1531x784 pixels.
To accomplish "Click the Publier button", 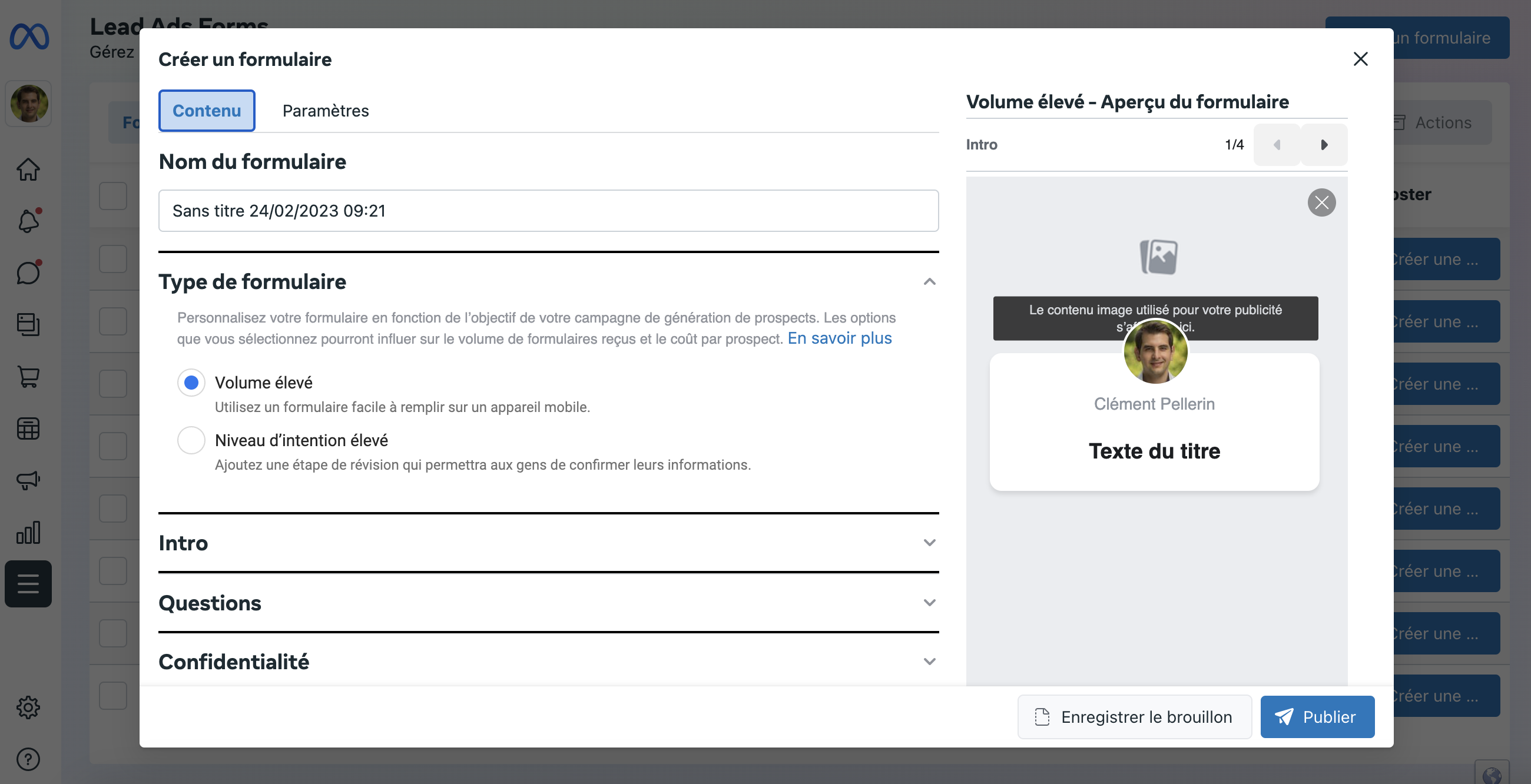I will pos(1317,717).
